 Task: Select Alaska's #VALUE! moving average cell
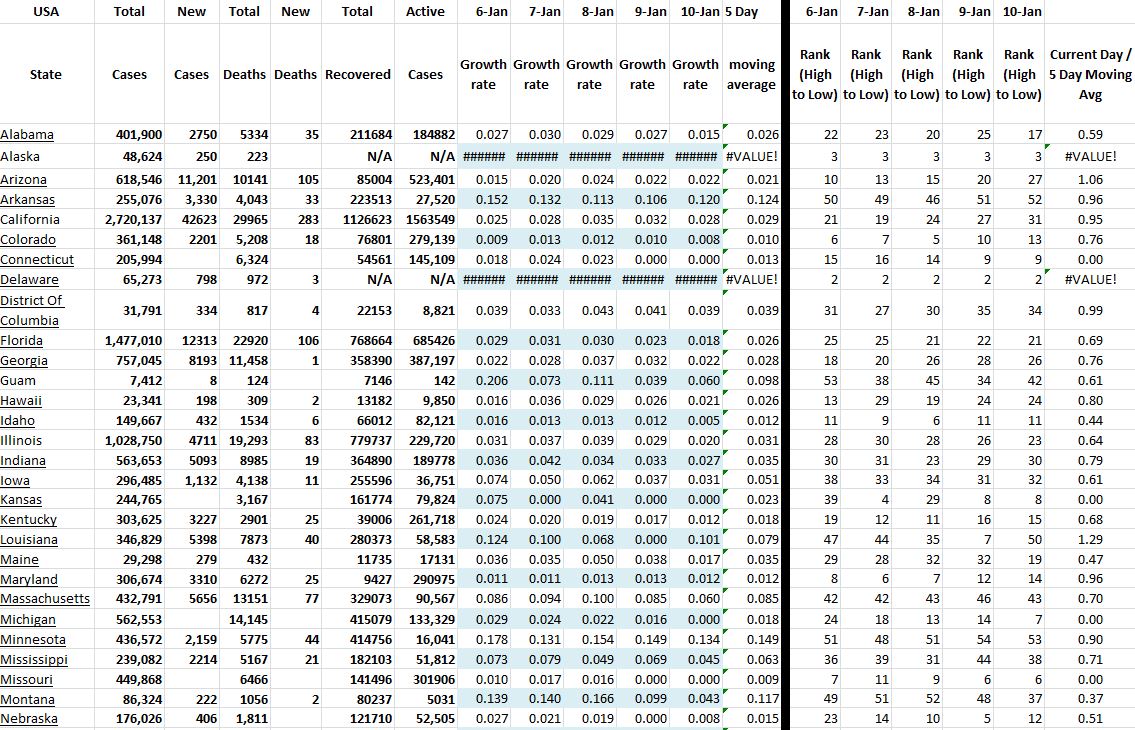[x=751, y=157]
